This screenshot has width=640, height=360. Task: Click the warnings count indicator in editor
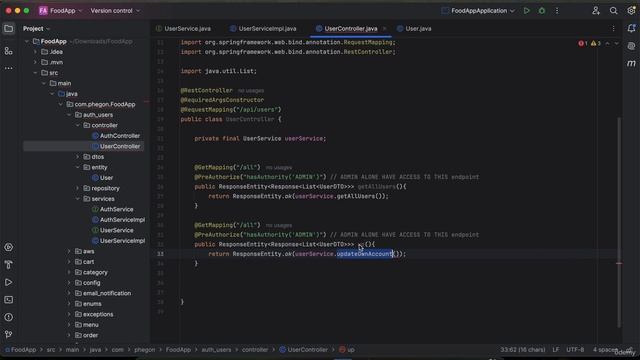point(596,43)
